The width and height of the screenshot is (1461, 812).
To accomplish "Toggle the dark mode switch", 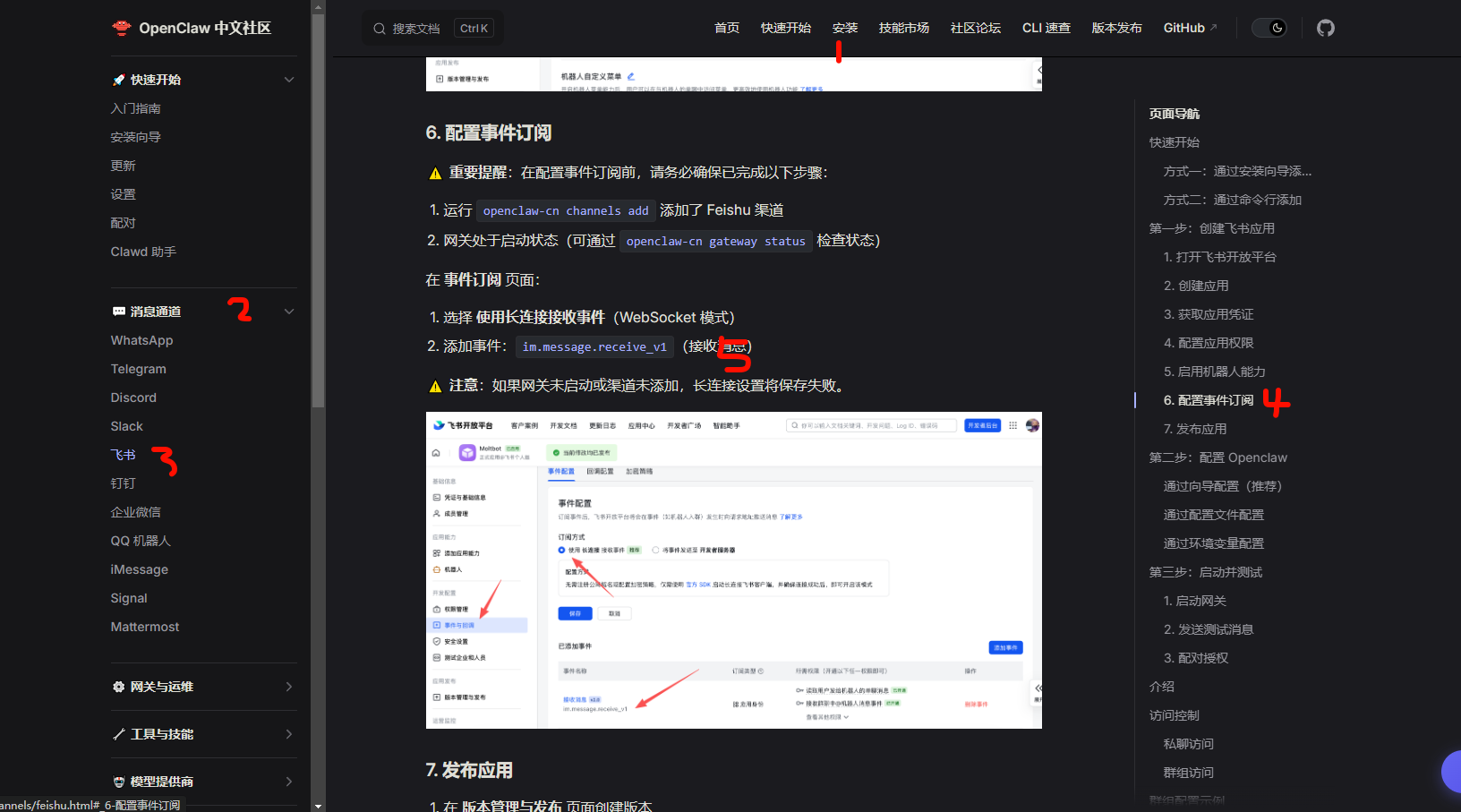I will [1269, 28].
